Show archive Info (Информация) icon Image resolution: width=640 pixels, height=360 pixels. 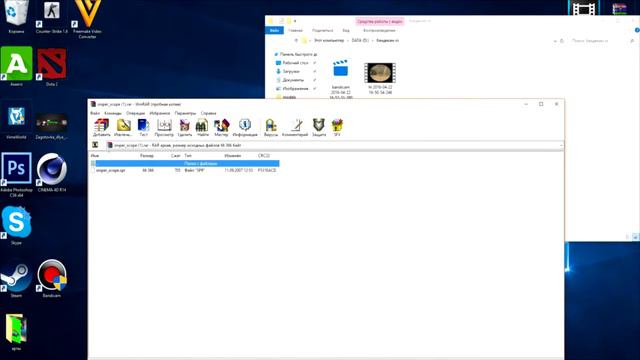point(245,127)
